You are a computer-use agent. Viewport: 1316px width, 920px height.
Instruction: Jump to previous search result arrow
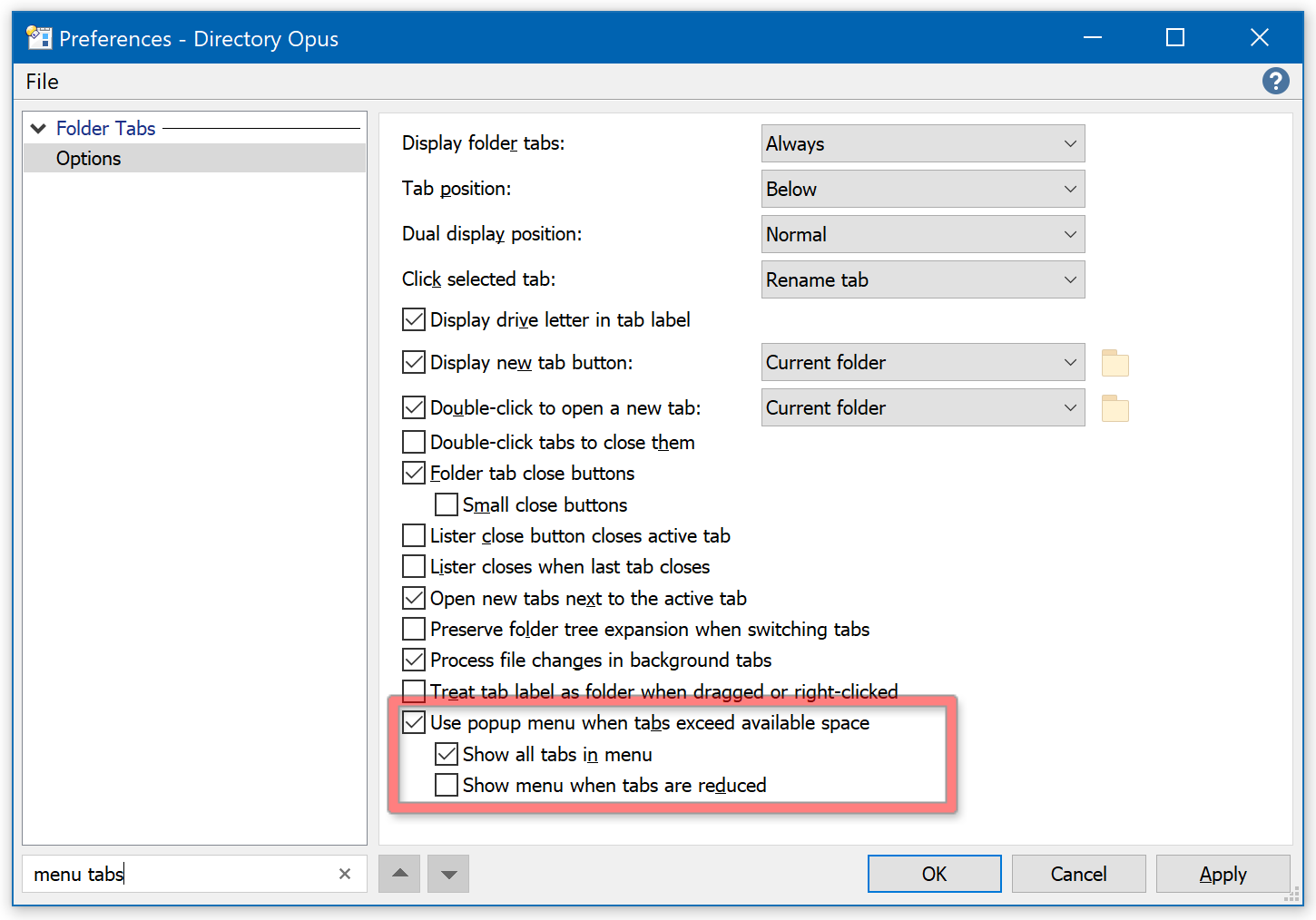399,874
